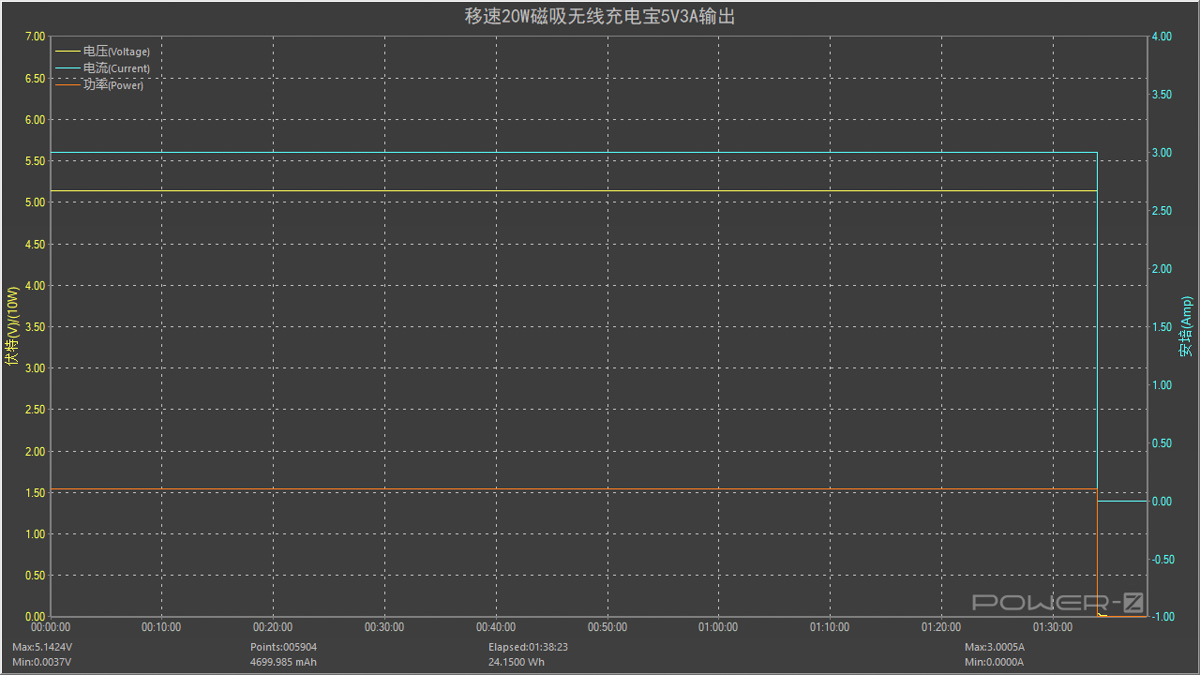The width and height of the screenshot is (1200, 675).
Task: Click the 00:30:00 time axis marker
Action: click(x=384, y=628)
